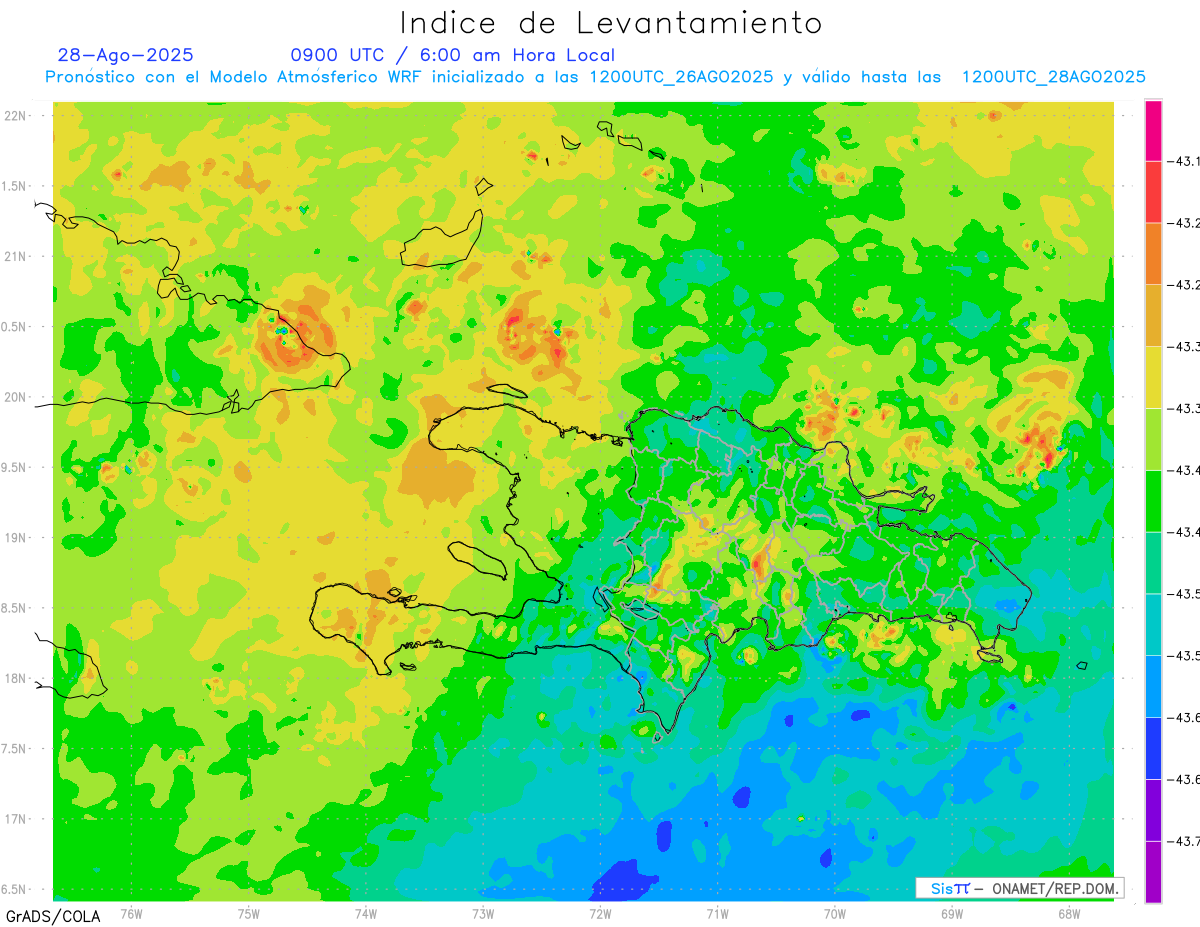Click the title "Indice de Levantamiento"
The image size is (1200, 927).
pyautogui.click(x=610, y=23)
